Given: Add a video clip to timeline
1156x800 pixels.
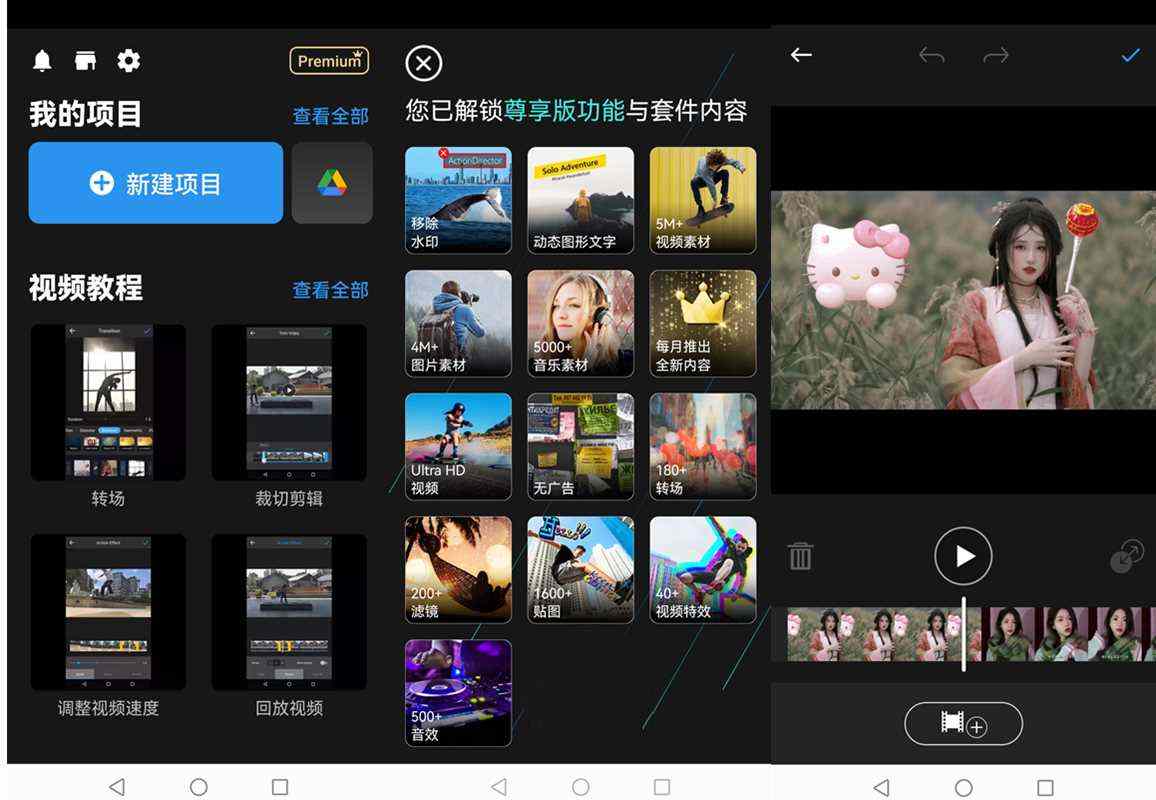Looking at the screenshot, I should (x=963, y=724).
